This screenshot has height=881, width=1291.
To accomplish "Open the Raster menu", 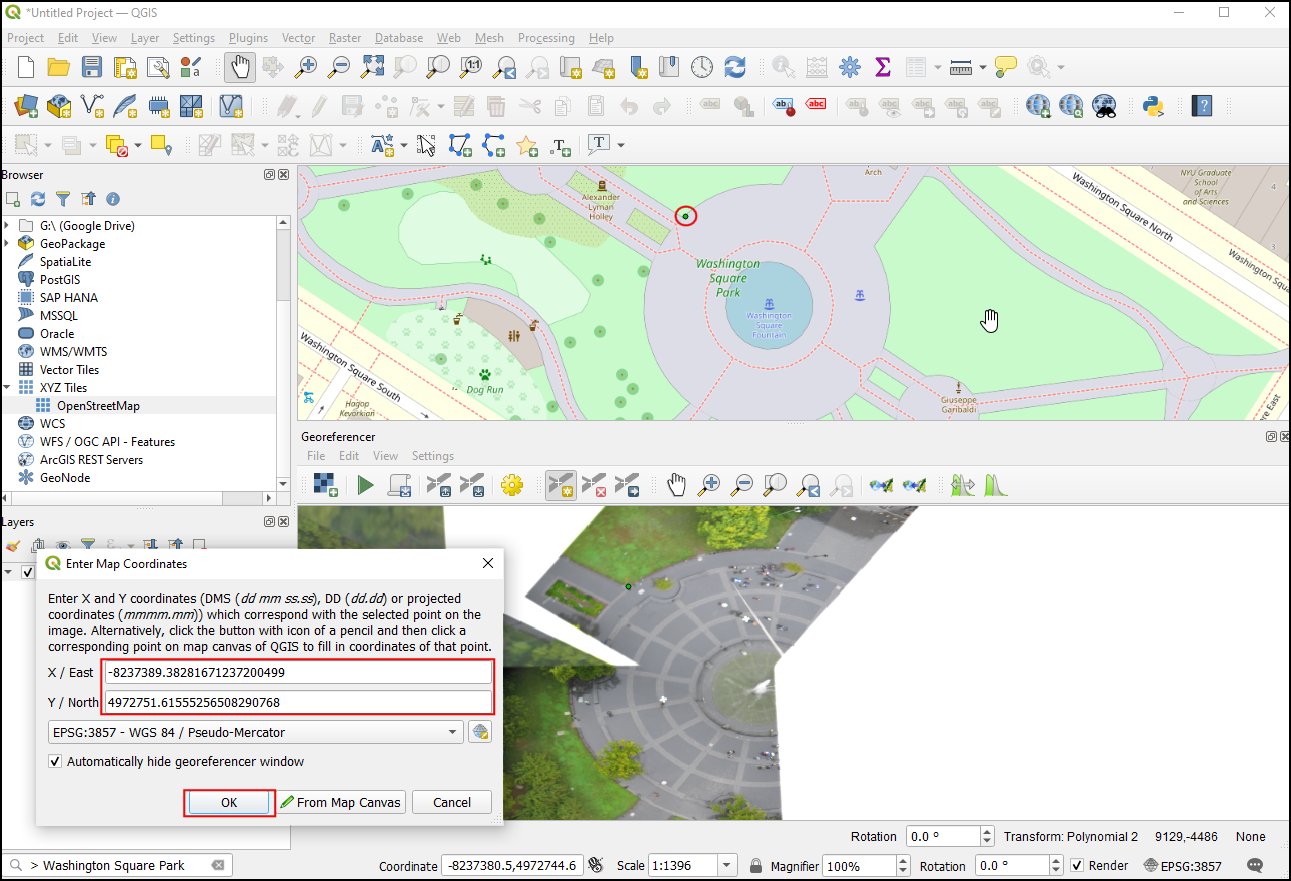I will click(x=344, y=38).
